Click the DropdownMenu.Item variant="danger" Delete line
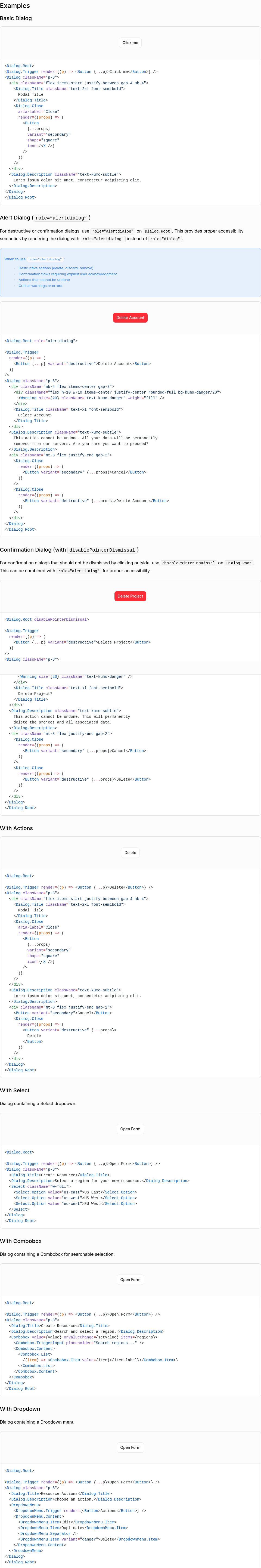 [x=89, y=1539]
